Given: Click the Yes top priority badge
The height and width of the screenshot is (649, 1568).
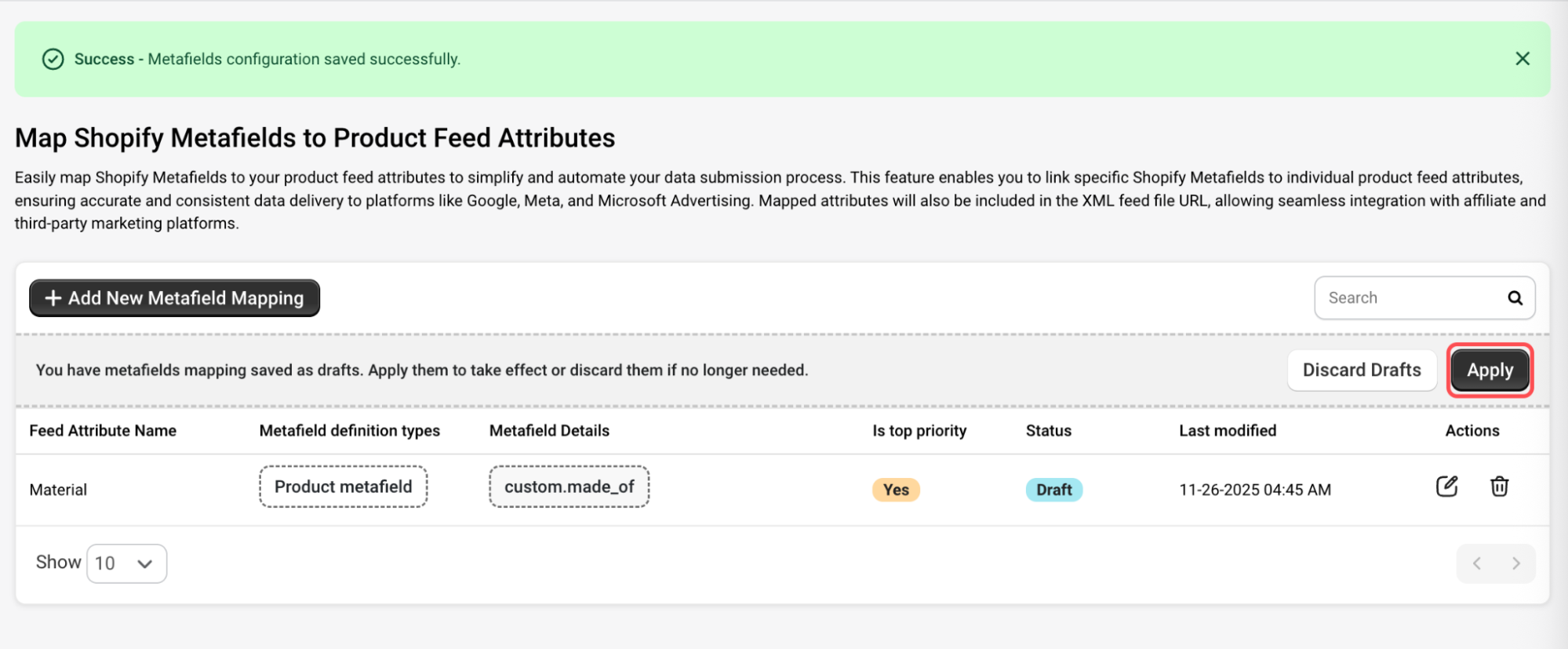Looking at the screenshot, I should coord(896,490).
